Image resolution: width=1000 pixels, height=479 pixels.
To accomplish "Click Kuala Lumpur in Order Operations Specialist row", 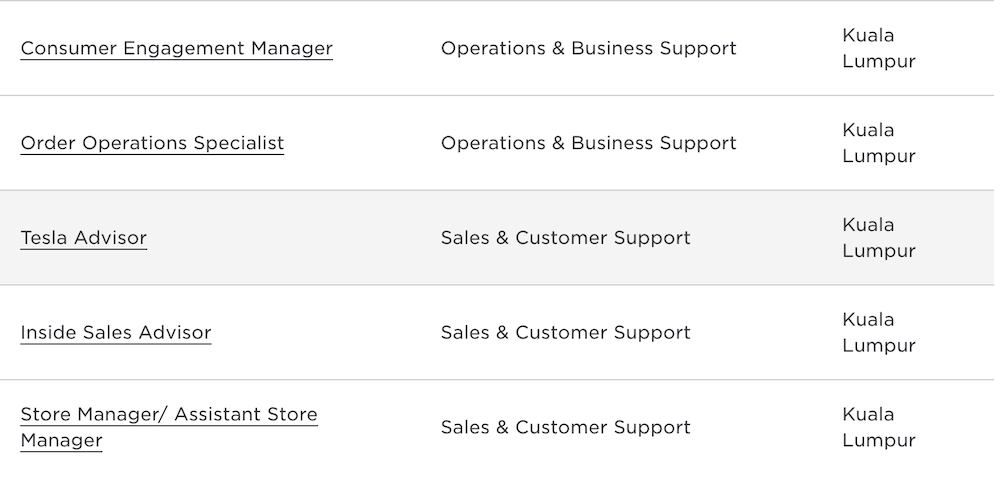I will coord(878,143).
